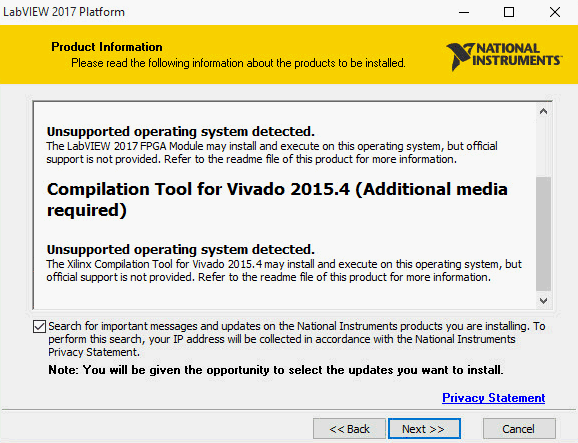Screen dimensions: 578x443
Task: Click the National Instruments logo
Action: click(504, 56)
